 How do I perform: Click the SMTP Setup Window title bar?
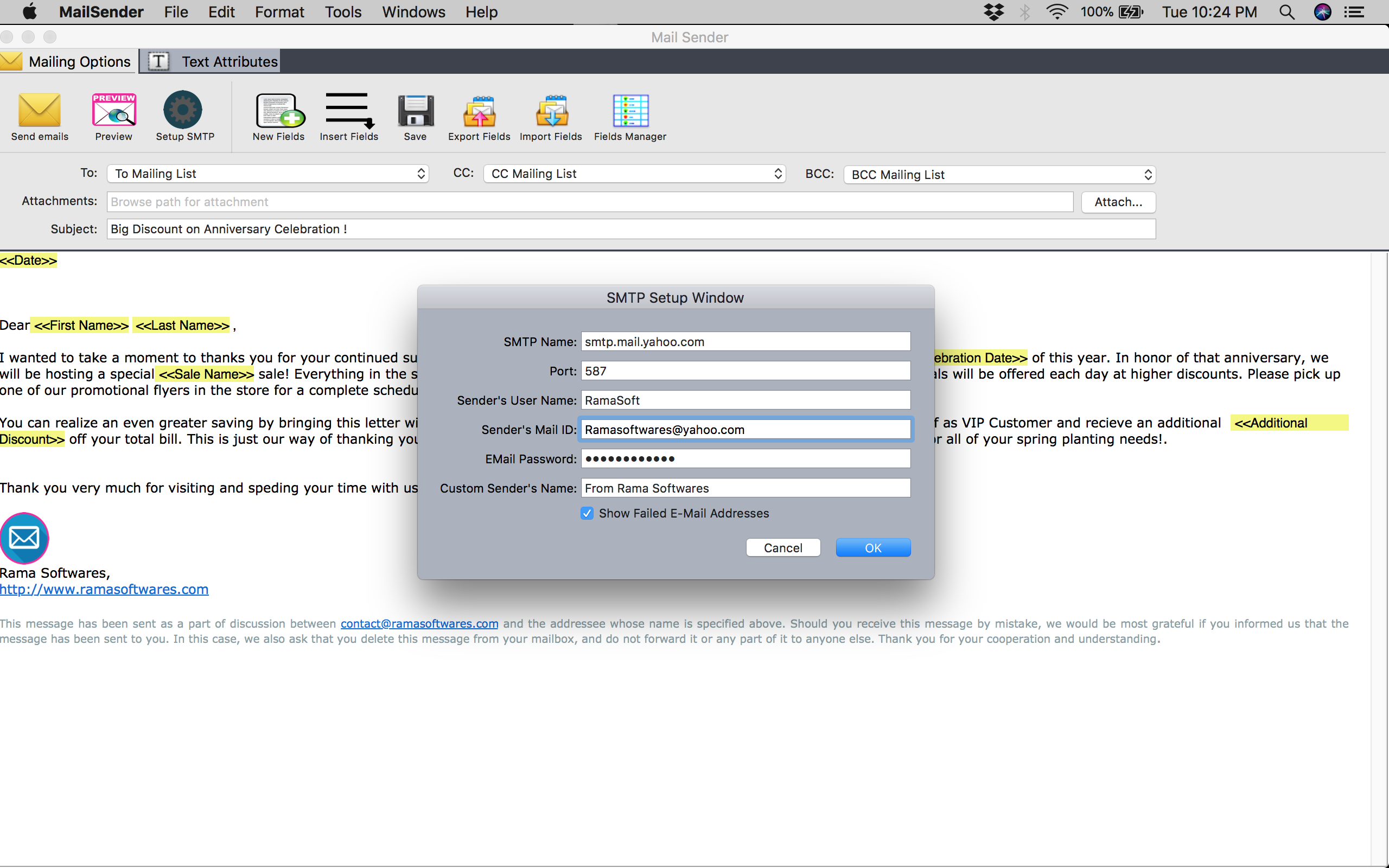(676, 297)
